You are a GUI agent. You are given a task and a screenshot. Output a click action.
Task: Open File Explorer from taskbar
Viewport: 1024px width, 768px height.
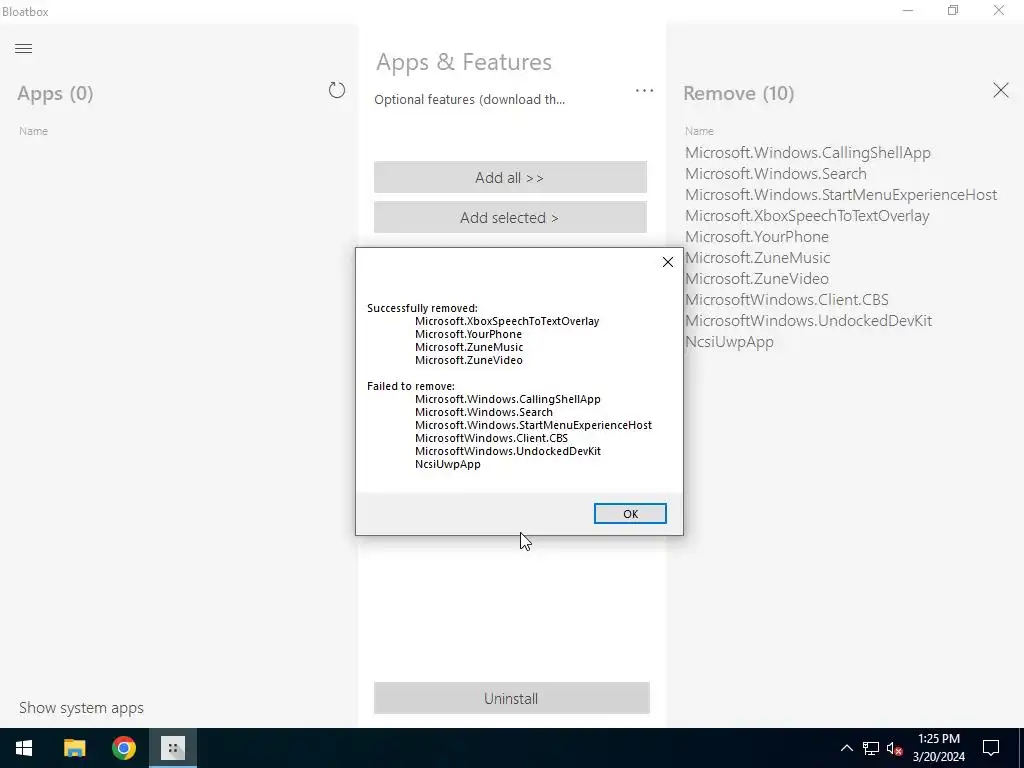pos(74,748)
